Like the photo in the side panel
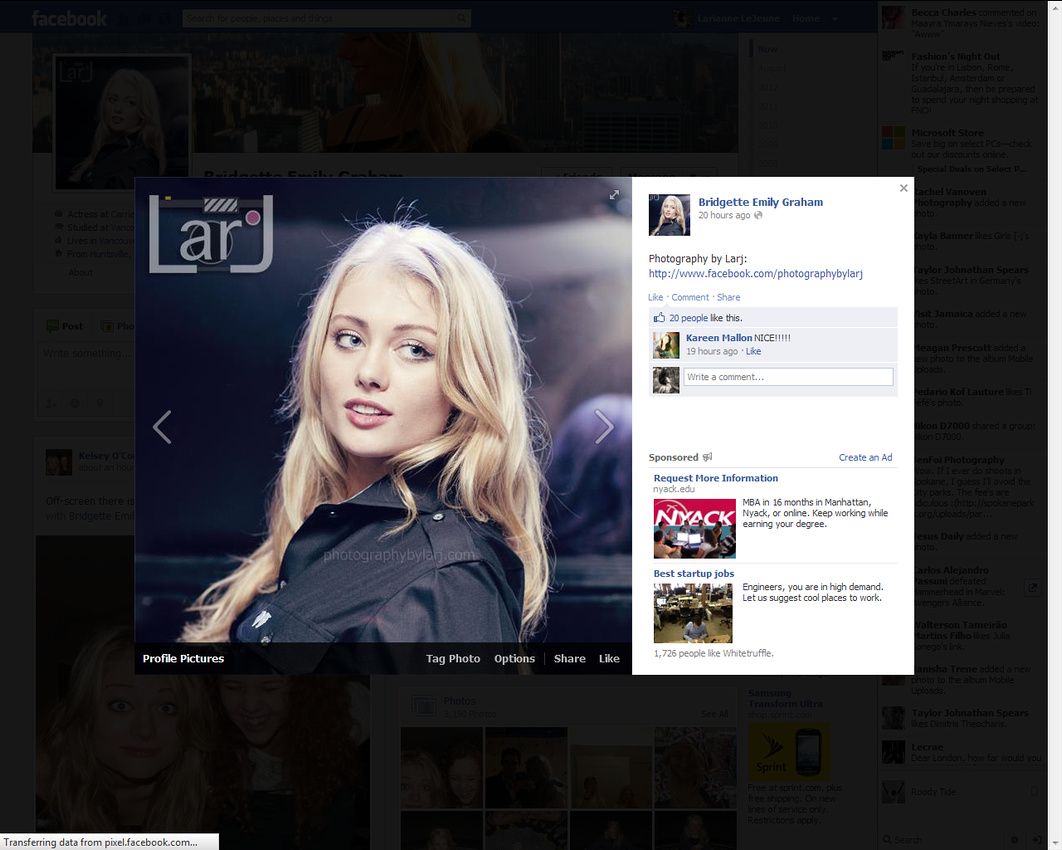The width and height of the screenshot is (1062, 850). 655,297
